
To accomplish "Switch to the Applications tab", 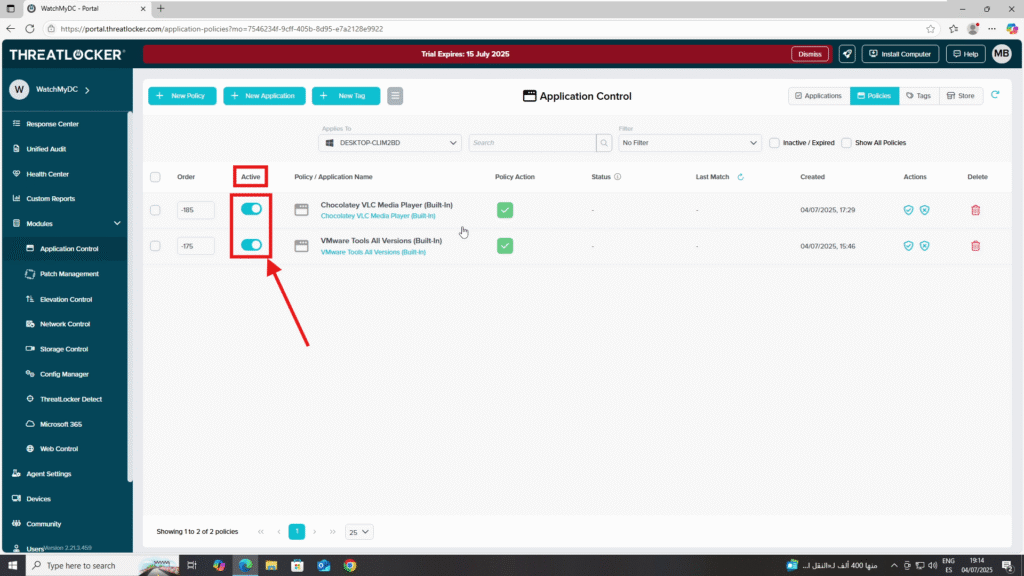I will (818, 96).
